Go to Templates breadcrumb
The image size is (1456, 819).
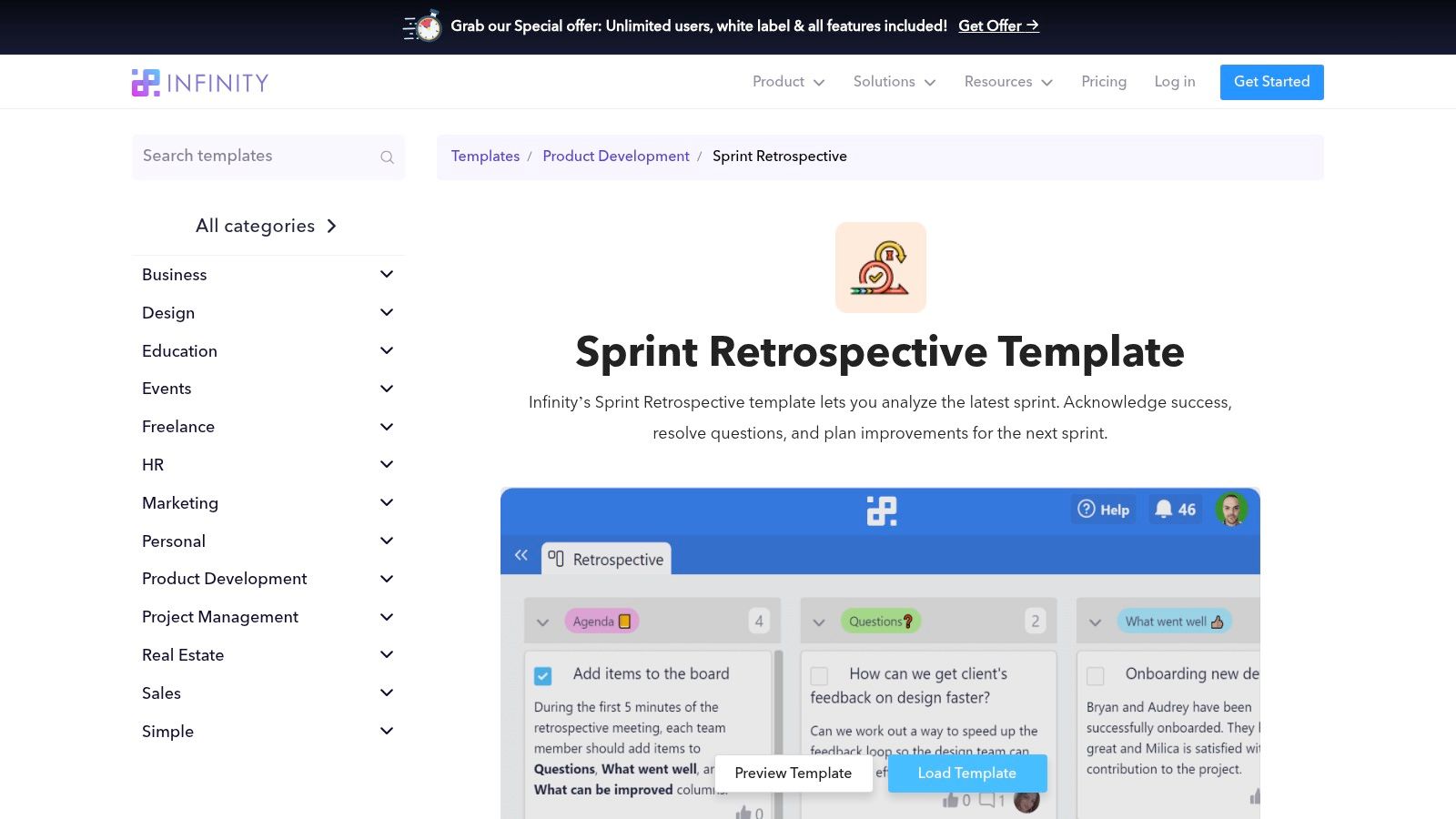point(485,157)
